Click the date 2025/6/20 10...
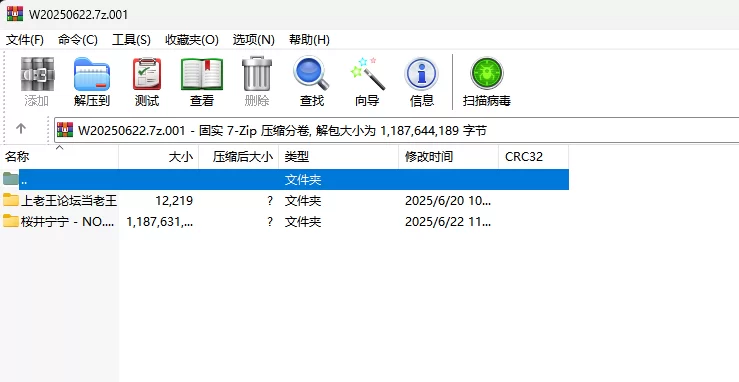 (x=448, y=201)
